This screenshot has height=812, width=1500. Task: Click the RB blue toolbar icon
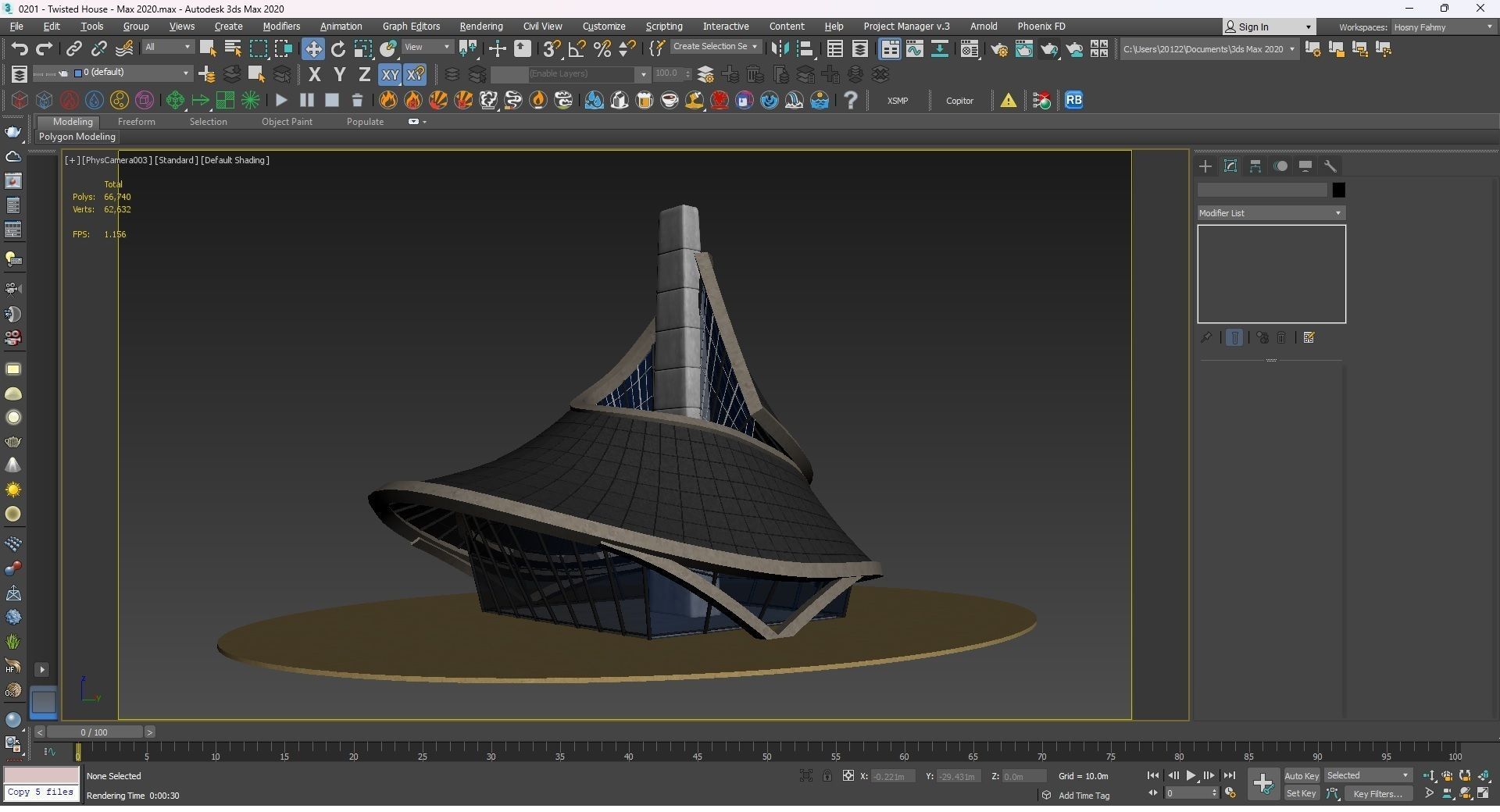coord(1073,100)
